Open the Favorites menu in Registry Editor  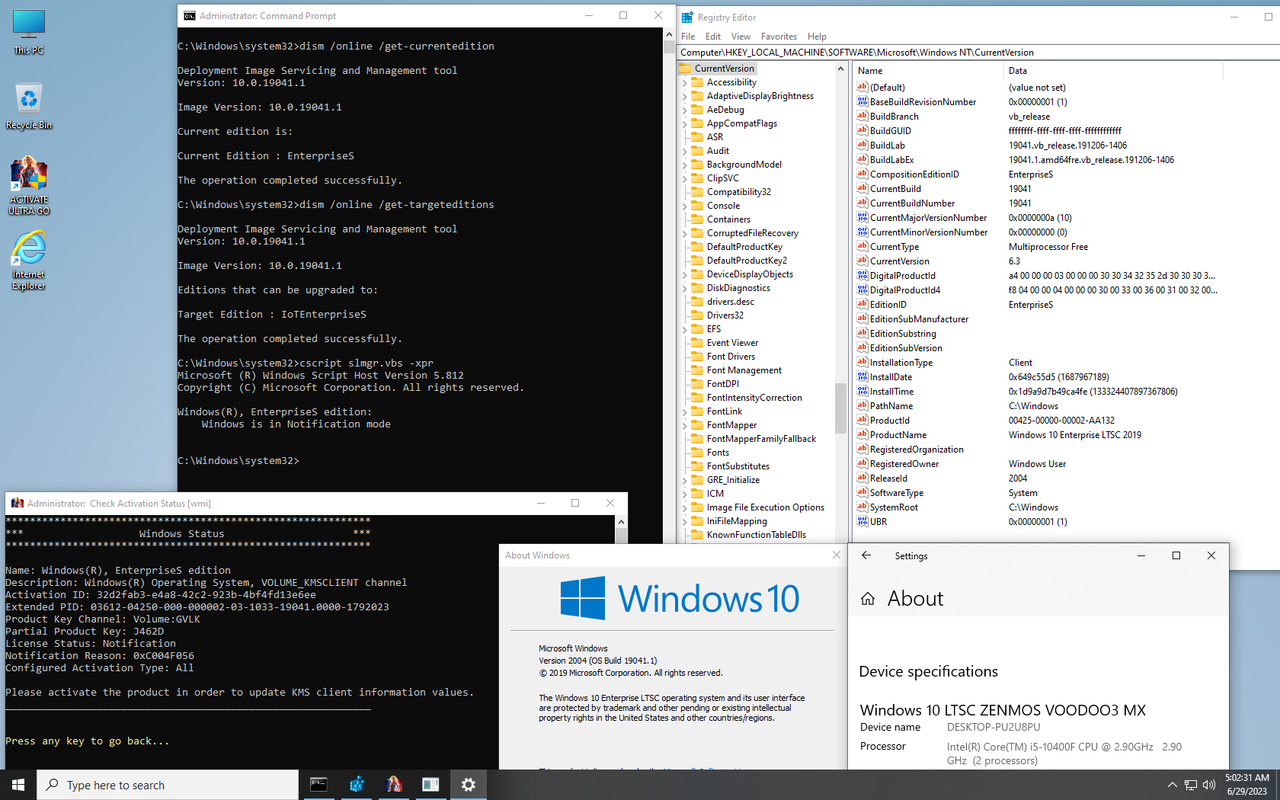[779, 37]
